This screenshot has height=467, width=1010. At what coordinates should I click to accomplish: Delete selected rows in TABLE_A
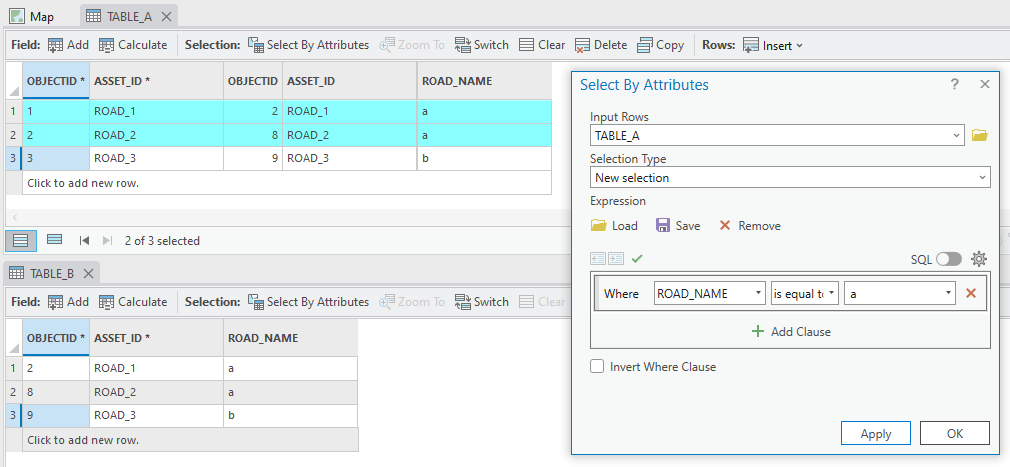pyautogui.click(x=600, y=45)
